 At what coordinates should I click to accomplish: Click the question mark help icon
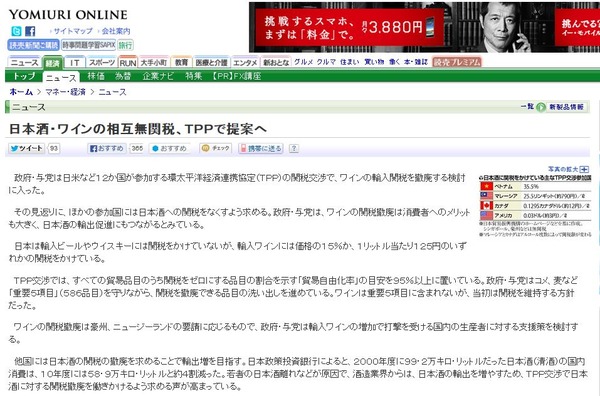tap(293, 148)
